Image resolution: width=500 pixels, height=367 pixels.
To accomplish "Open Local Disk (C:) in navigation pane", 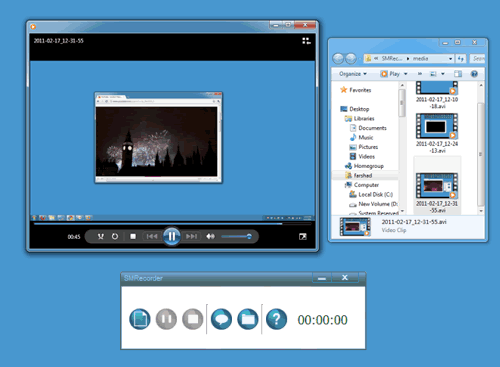I will pyautogui.click(x=371, y=194).
